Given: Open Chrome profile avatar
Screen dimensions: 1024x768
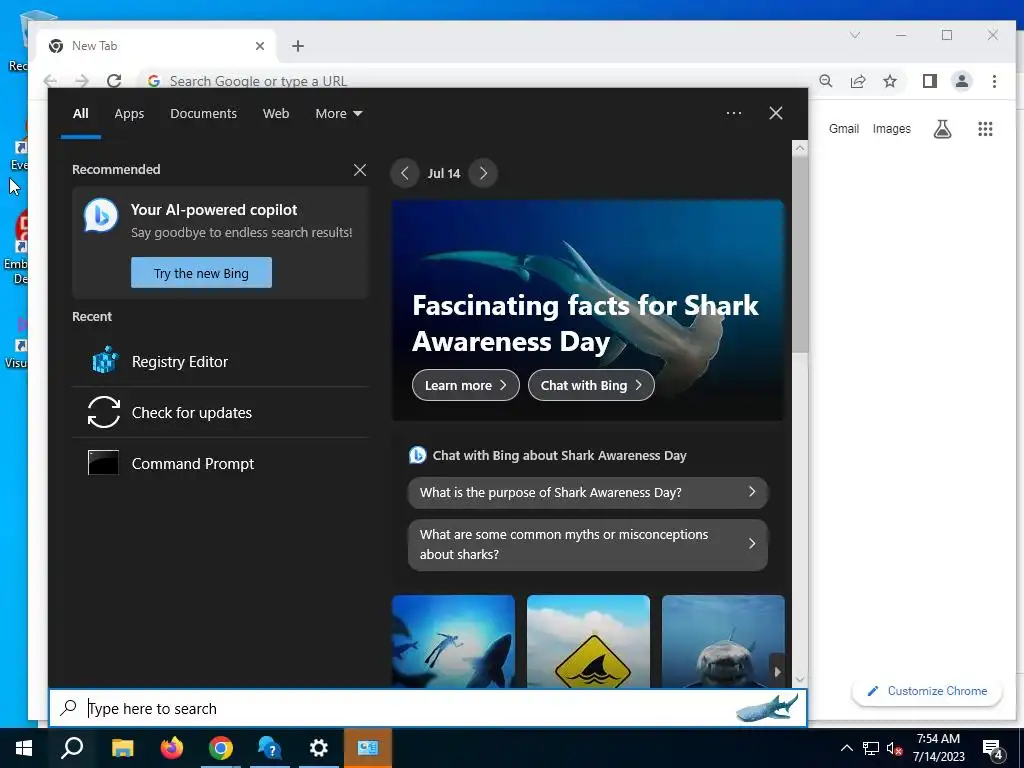Looking at the screenshot, I should [x=962, y=81].
